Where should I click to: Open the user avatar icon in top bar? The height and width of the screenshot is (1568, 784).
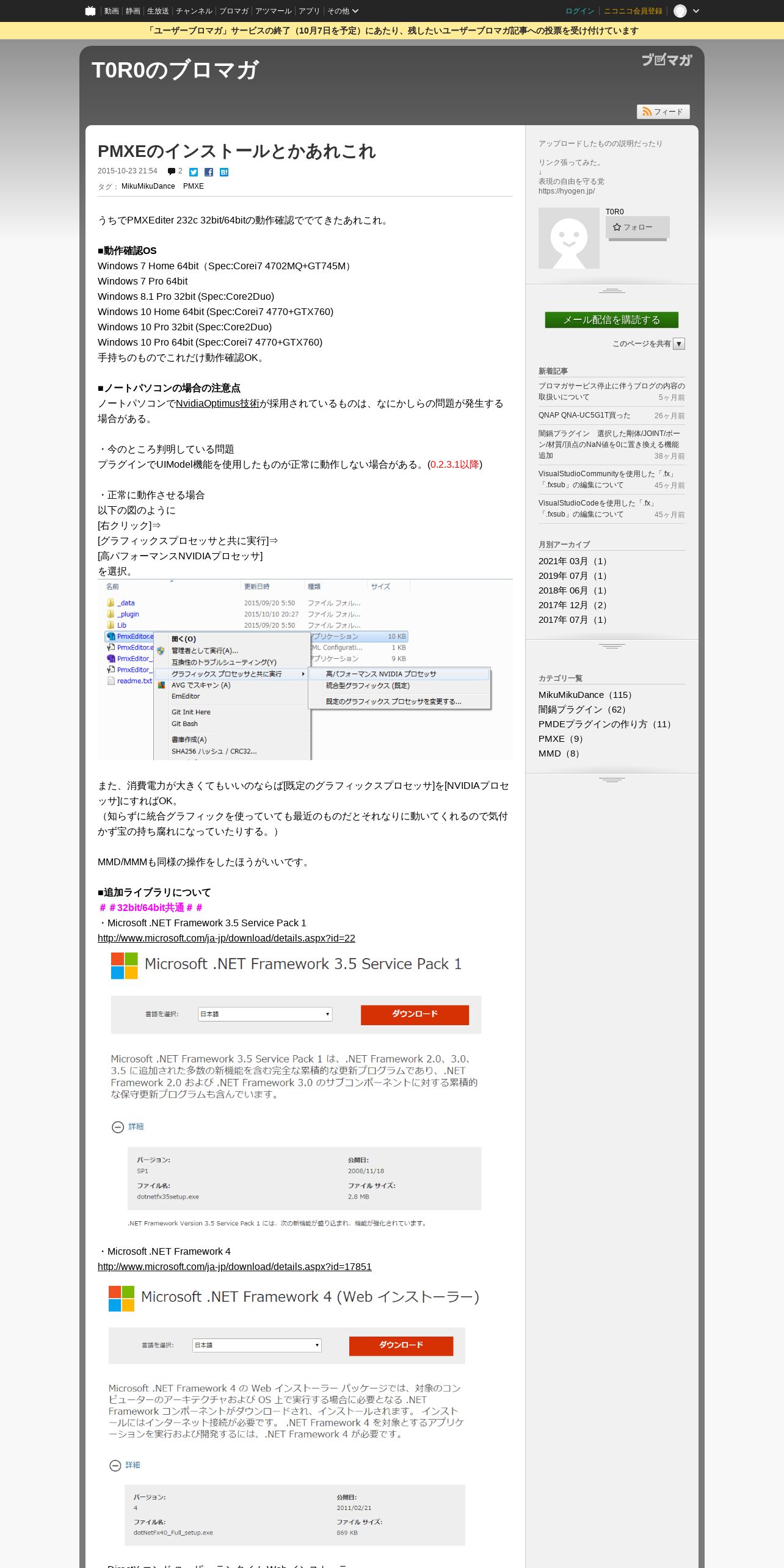(x=680, y=11)
